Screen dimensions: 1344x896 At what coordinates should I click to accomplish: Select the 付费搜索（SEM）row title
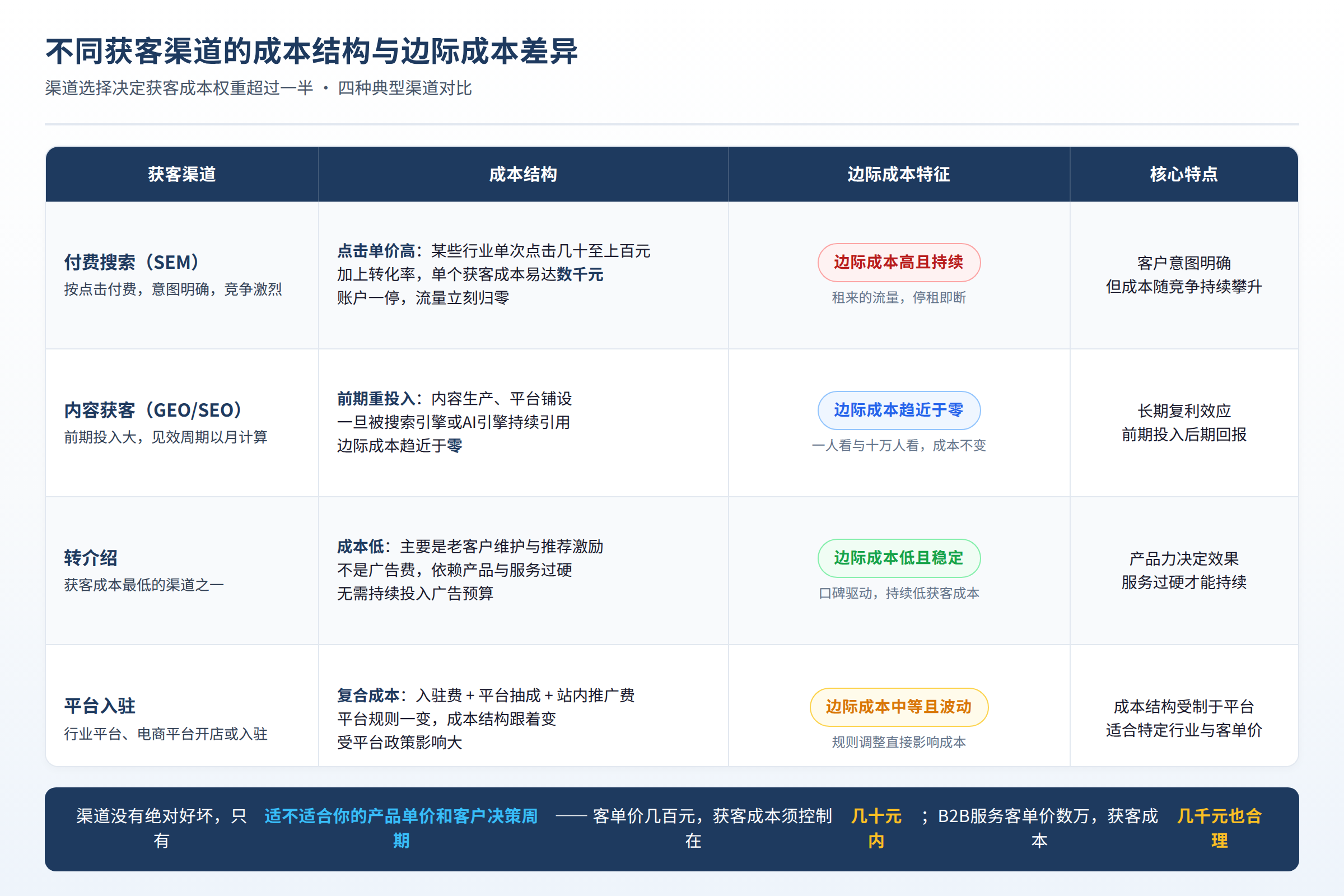133,262
